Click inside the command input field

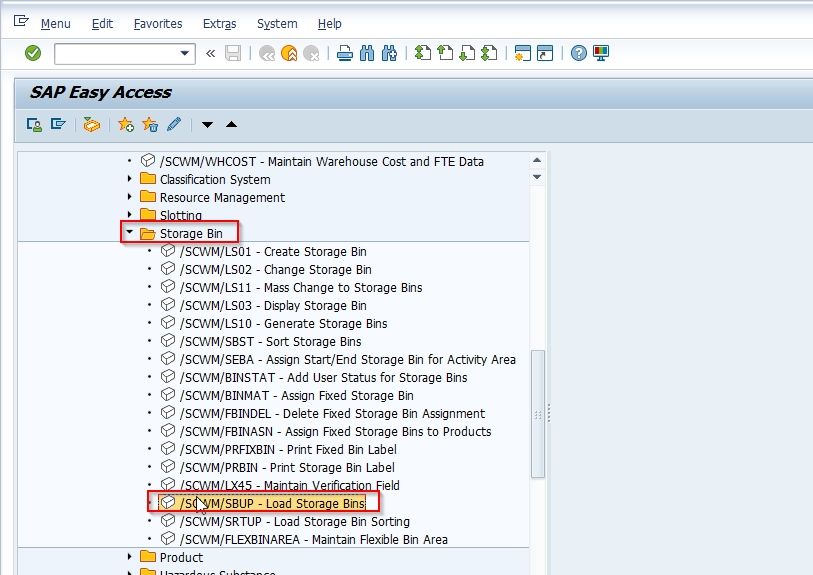click(117, 53)
